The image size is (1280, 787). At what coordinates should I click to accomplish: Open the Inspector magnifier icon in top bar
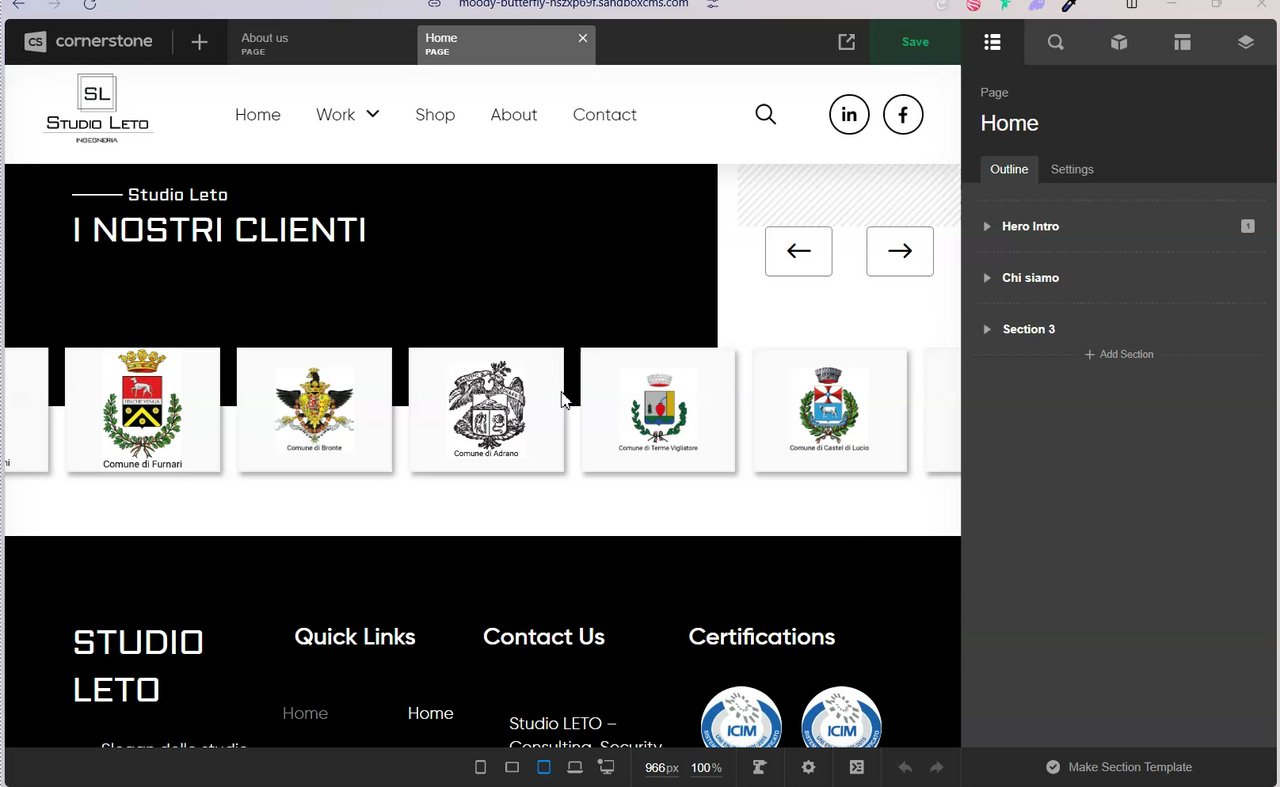[x=1055, y=42]
